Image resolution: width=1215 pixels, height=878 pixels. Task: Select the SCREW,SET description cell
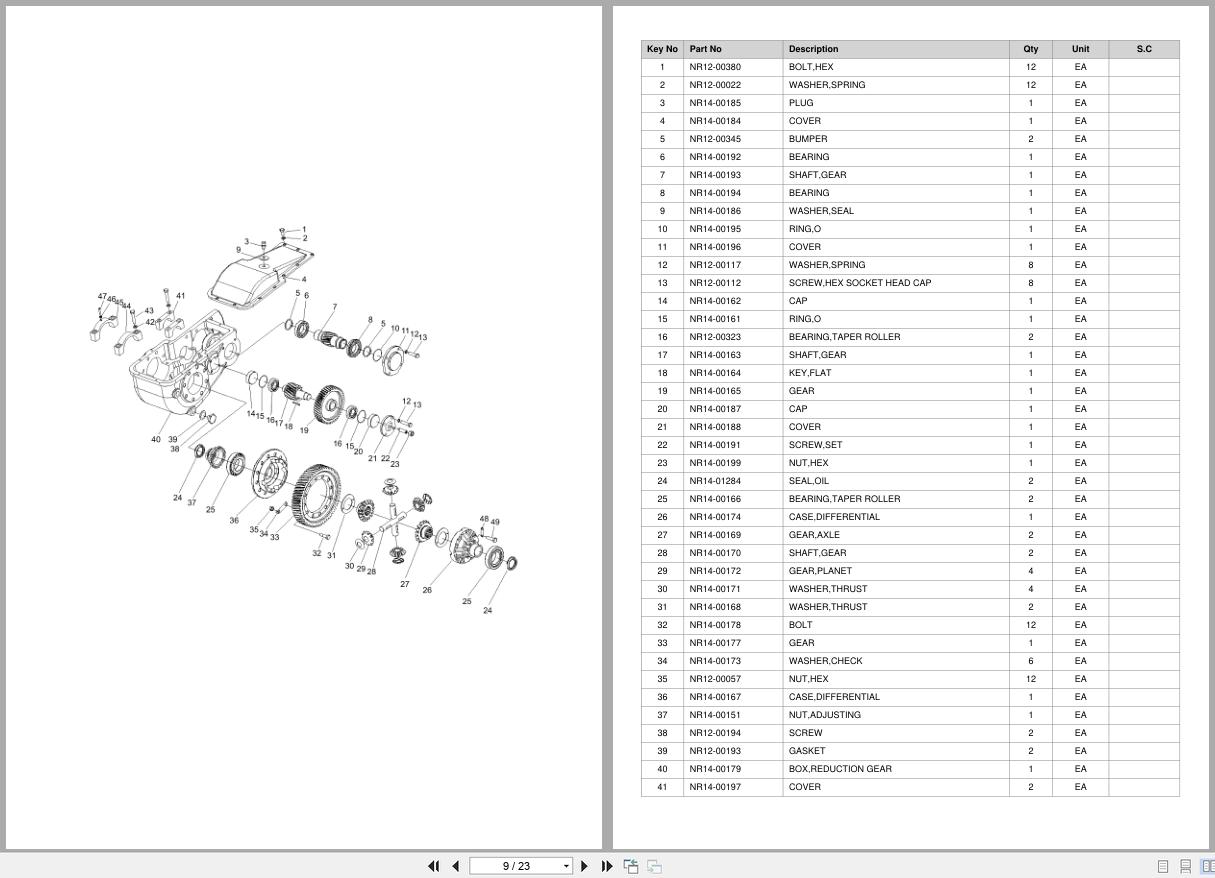tap(896, 445)
